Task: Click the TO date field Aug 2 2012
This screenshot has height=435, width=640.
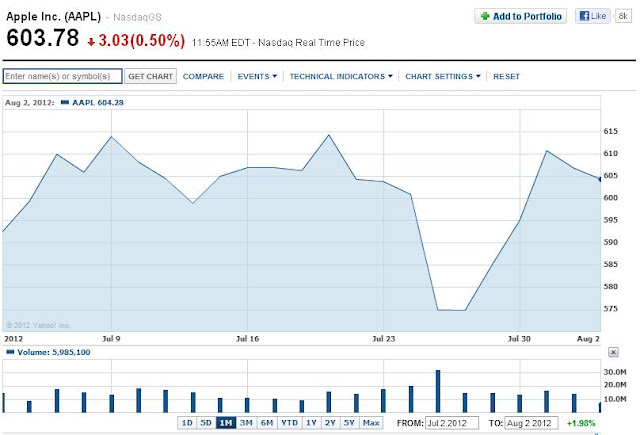Action: [x=531, y=423]
